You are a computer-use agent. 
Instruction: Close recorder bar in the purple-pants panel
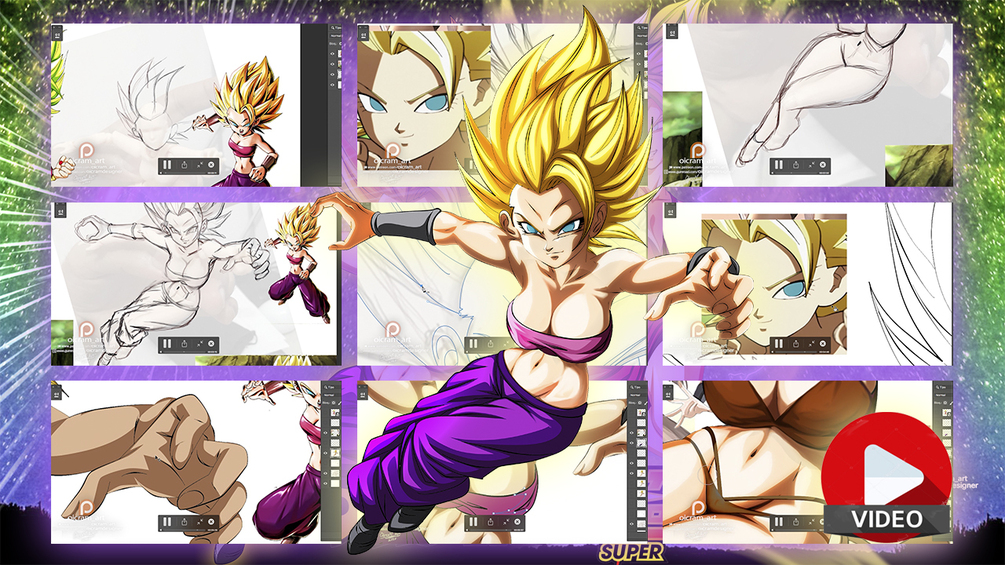pyautogui.click(x=517, y=522)
